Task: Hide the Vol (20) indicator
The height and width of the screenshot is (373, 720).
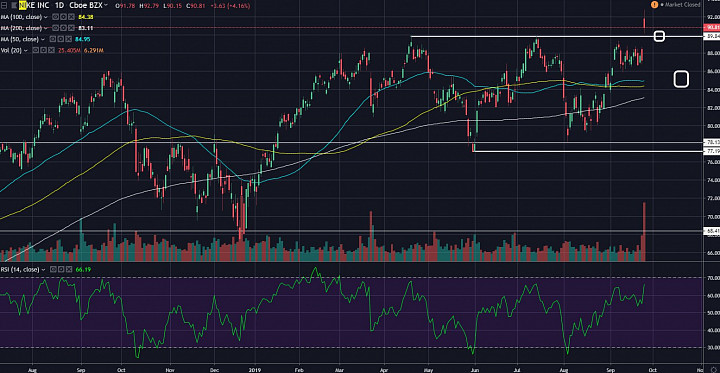Action: pos(36,50)
